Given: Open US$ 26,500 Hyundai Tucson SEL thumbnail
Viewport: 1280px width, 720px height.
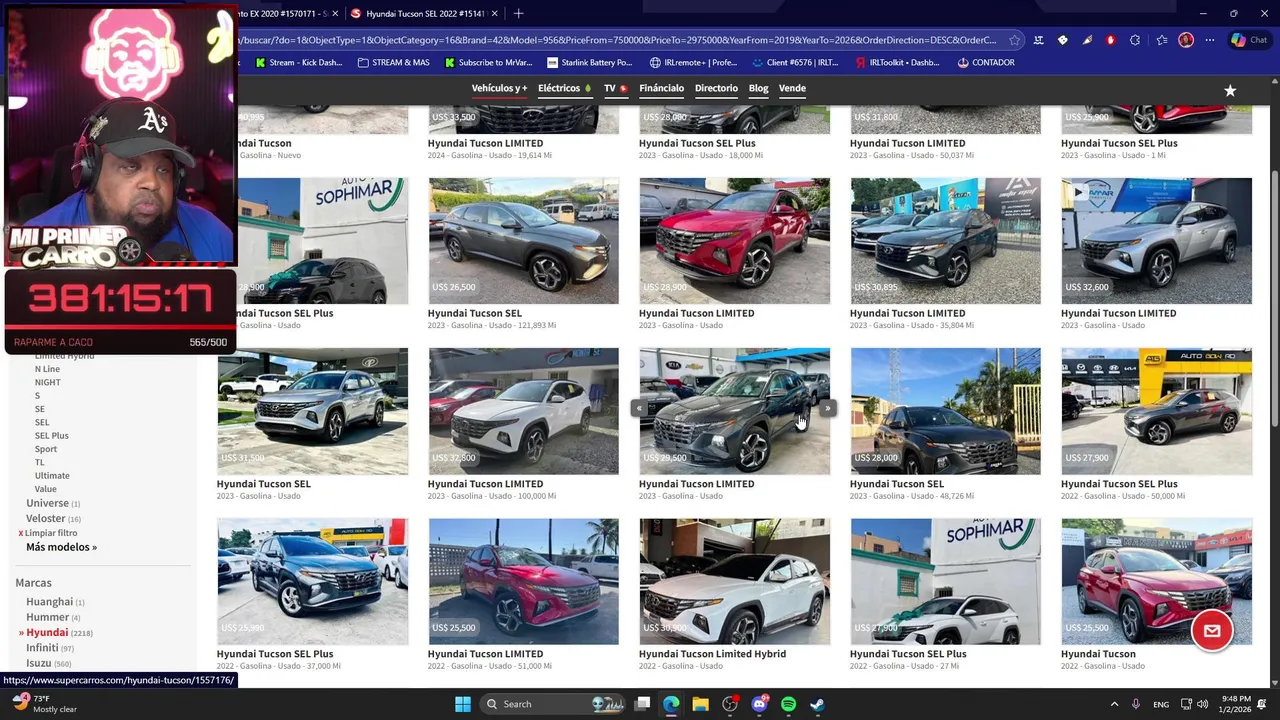Looking at the screenshot, I should click(x=523, y=241).
